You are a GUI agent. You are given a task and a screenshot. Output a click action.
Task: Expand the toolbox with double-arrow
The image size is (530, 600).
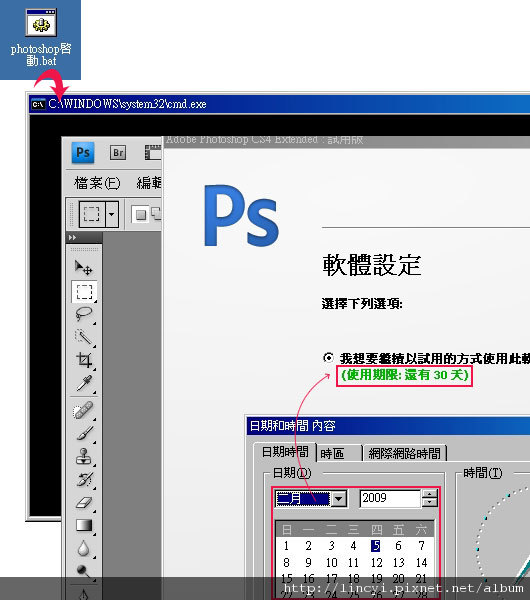coord(72,238)
